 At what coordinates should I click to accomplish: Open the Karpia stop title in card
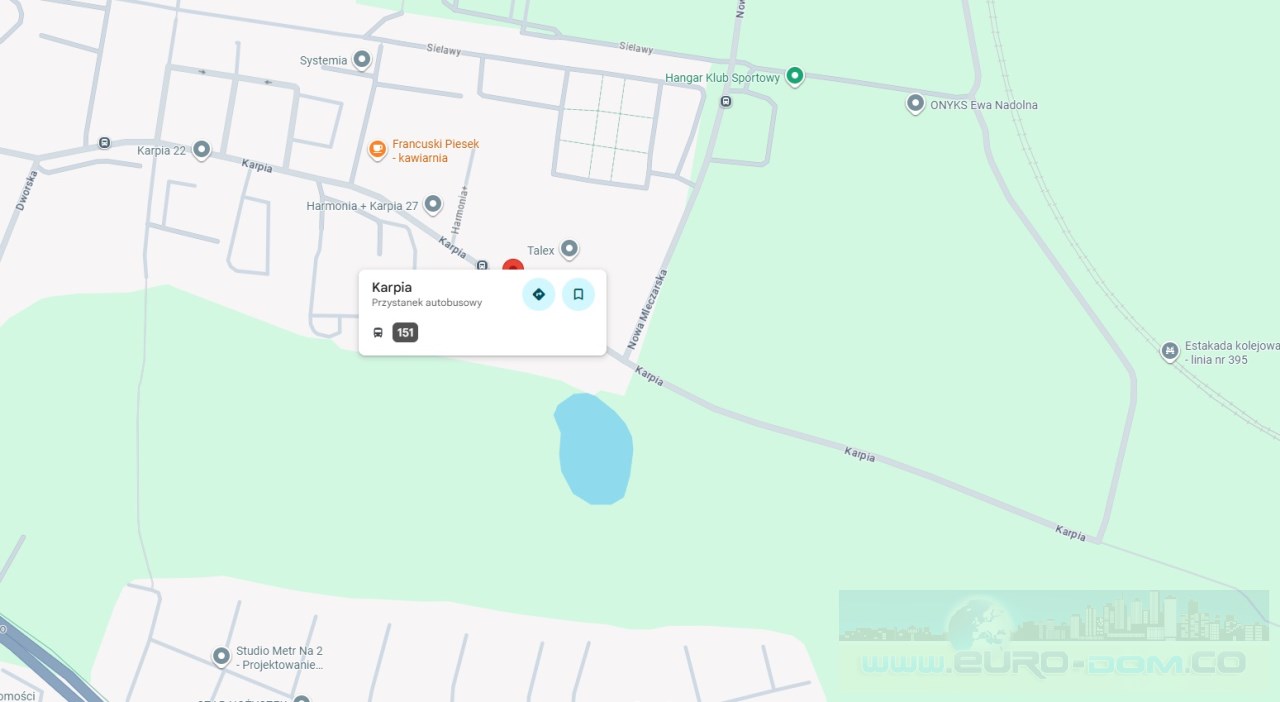392,287
